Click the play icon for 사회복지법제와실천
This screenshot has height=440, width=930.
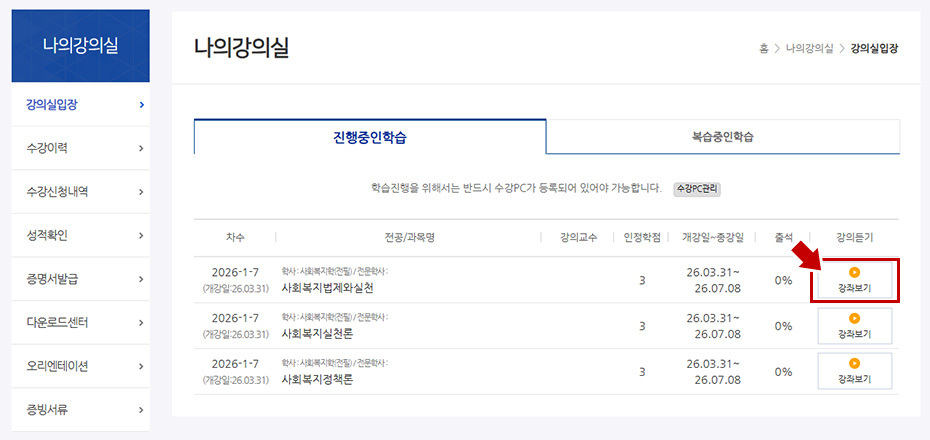tap(854, 271)
